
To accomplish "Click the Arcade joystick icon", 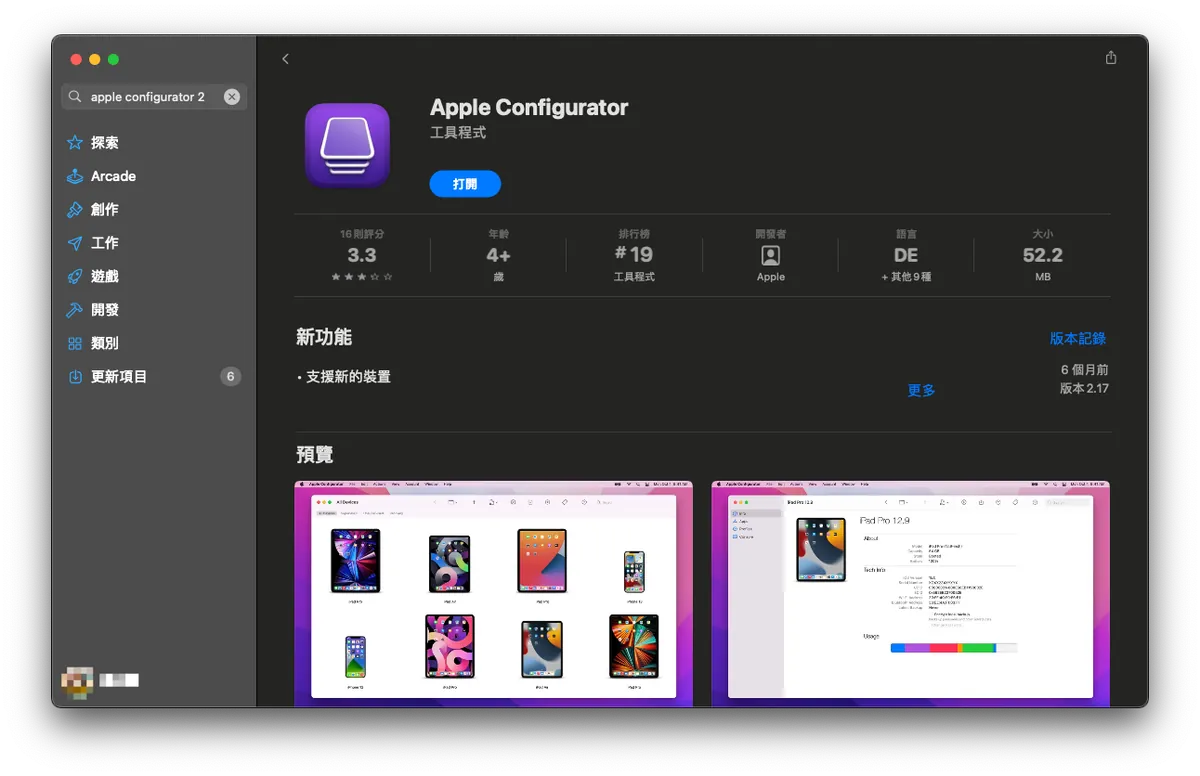I will pos(75,176).
